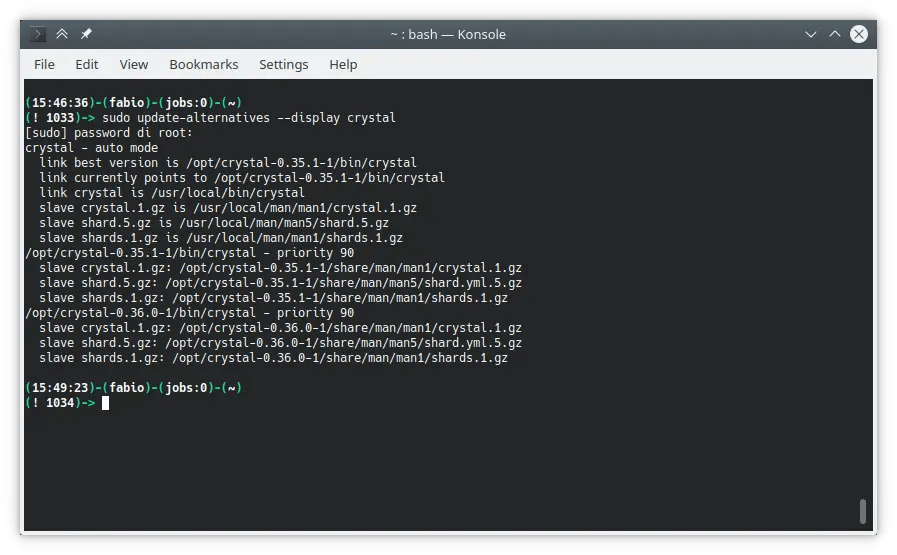This screenshot has width=897, height=555.
Task: Click the '(15:49:23)-(fabio)' prompt line
Action: (x=133, y=388)
